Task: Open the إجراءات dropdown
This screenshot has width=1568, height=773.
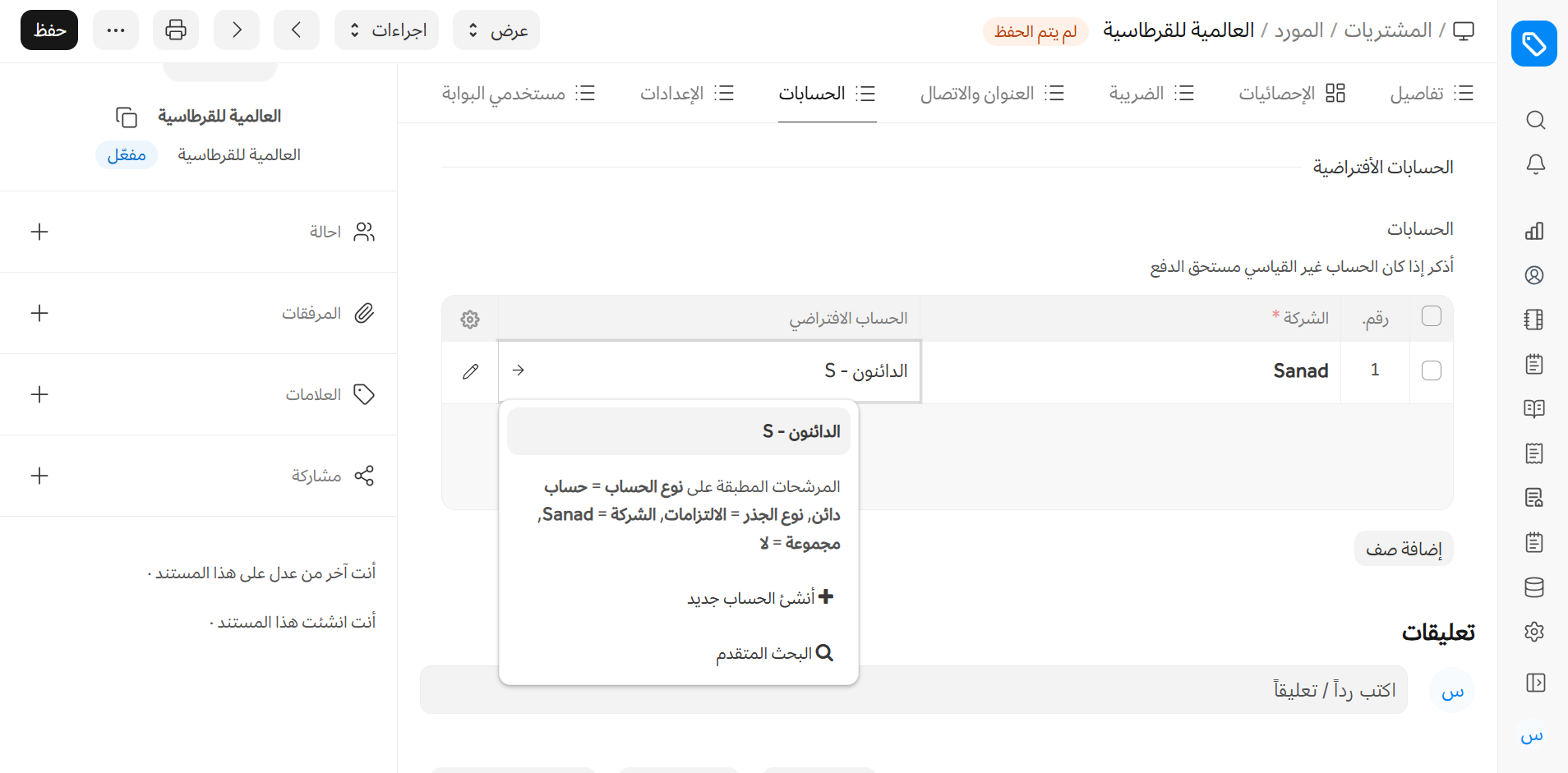Action: click(x=386, y=30)
